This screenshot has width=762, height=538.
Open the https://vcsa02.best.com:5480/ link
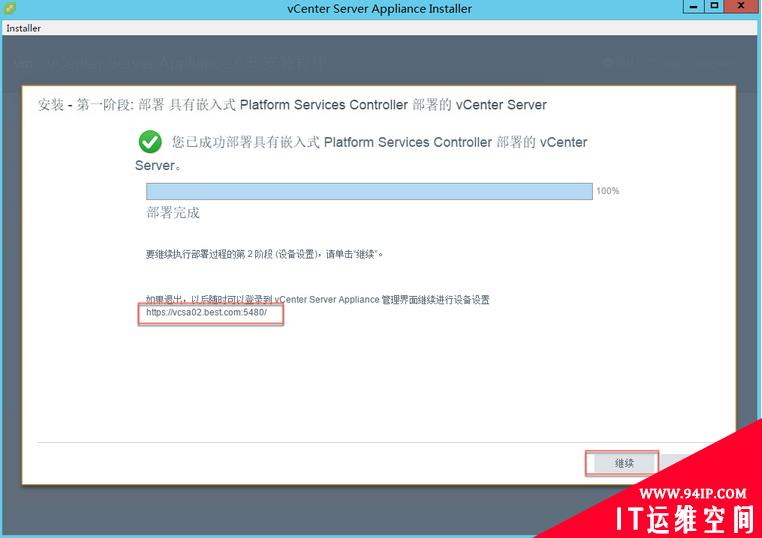point(206,312)
